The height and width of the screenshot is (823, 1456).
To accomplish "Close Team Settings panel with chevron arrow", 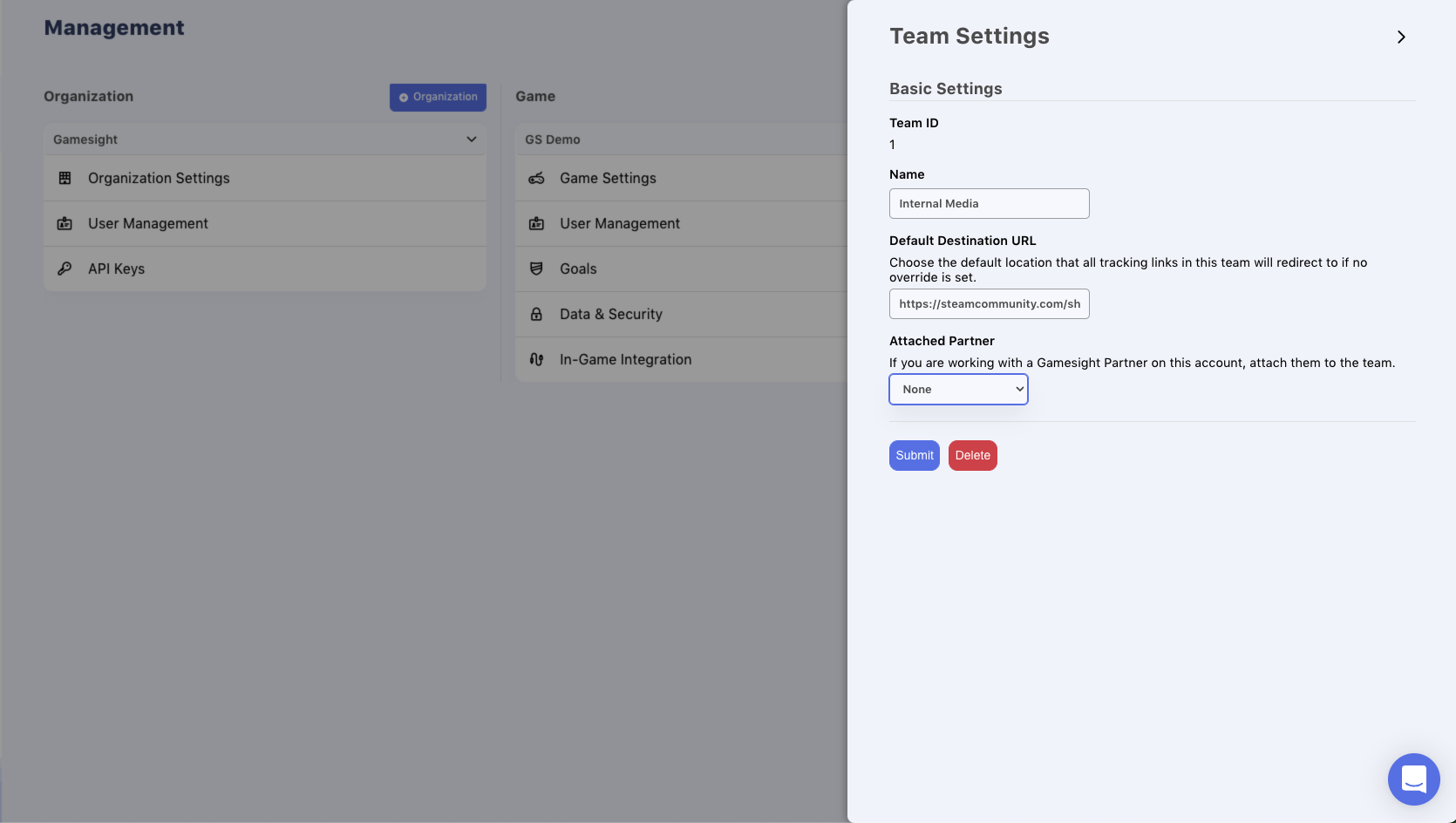I will pos(1401,37).
